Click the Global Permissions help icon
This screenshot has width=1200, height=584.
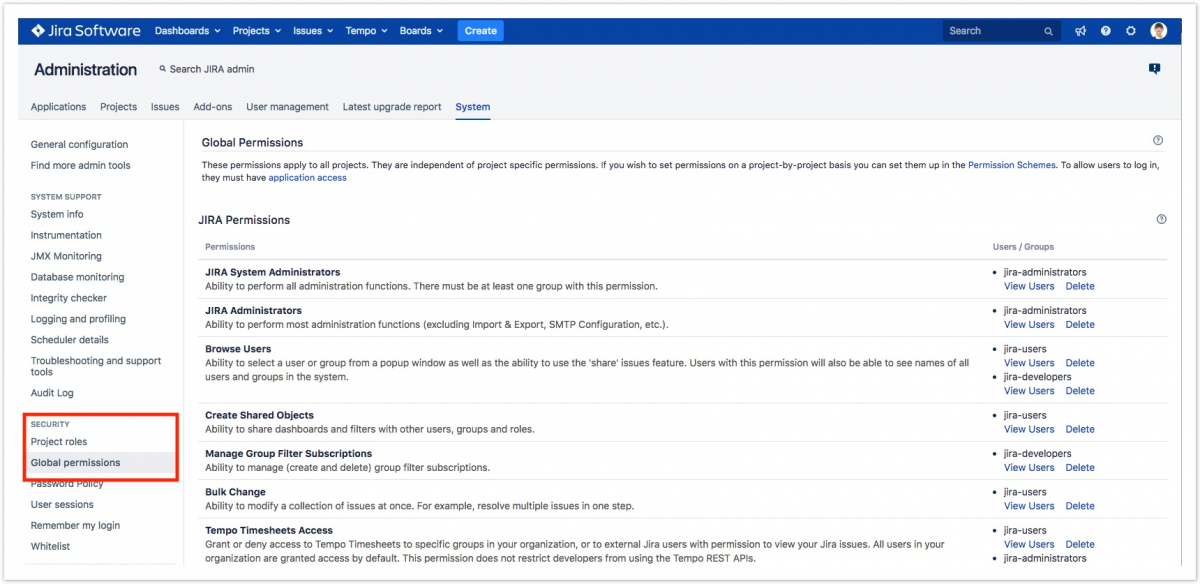coord(1158,141)
